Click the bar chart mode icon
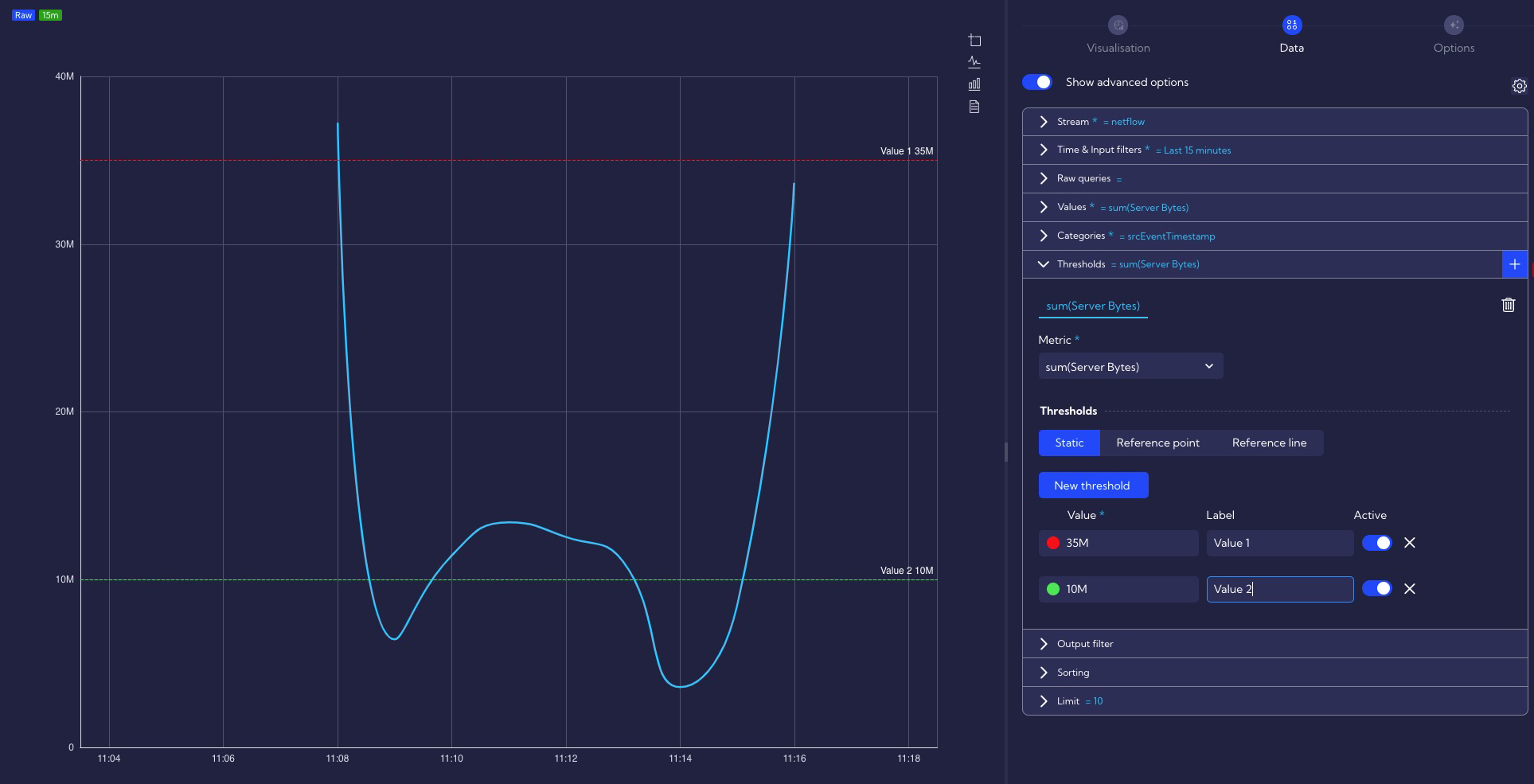The image size is (1534, 784). click(974, 84)
